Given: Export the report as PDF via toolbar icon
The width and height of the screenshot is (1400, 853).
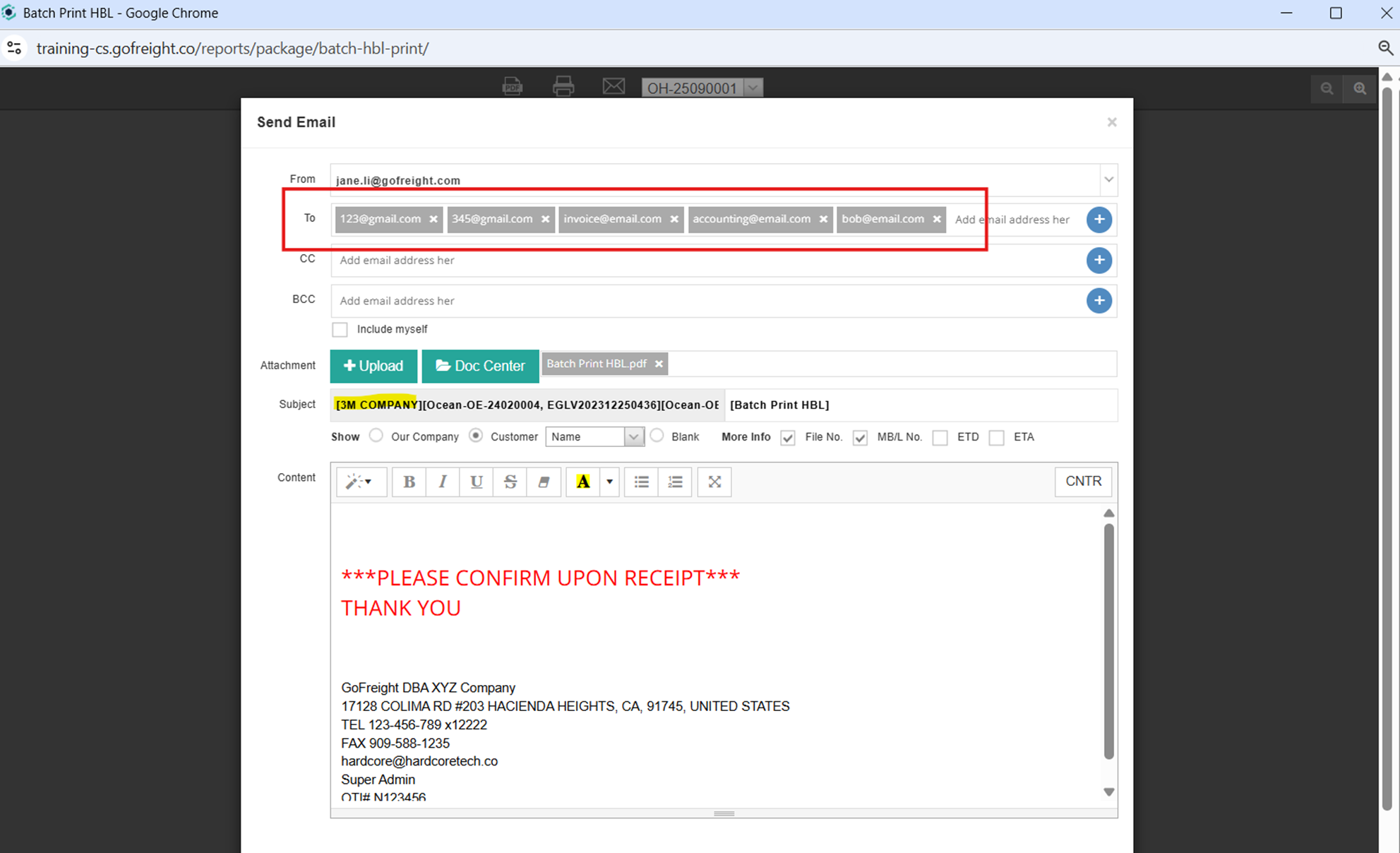Looking at the screenshot, I should (x=512, y=86).
